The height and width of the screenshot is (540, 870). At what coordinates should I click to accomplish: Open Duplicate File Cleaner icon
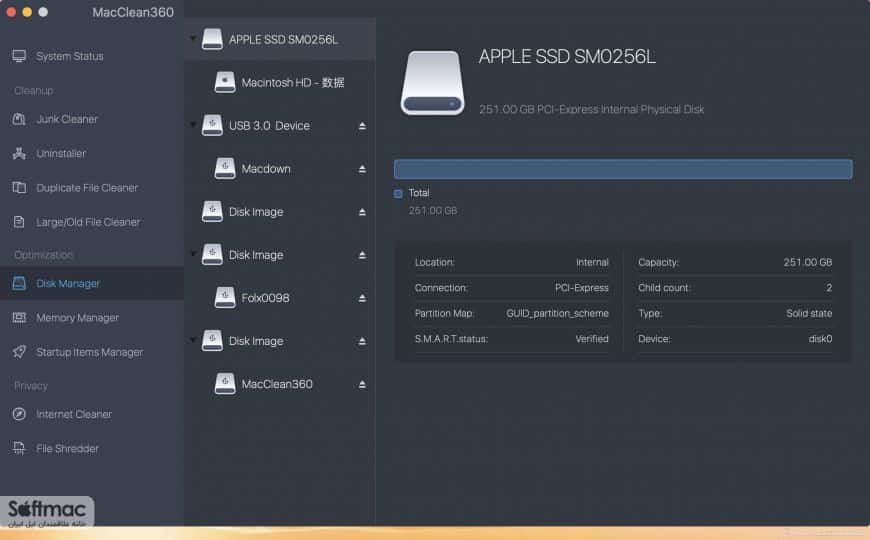point(19,188)
